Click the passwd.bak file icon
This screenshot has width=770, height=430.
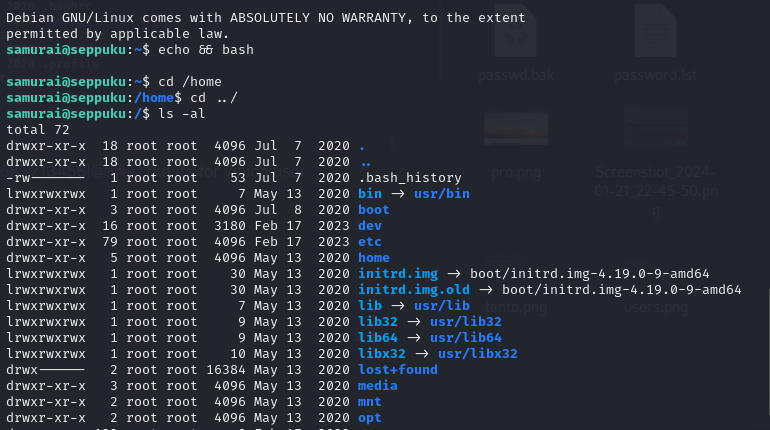(529, 38)
